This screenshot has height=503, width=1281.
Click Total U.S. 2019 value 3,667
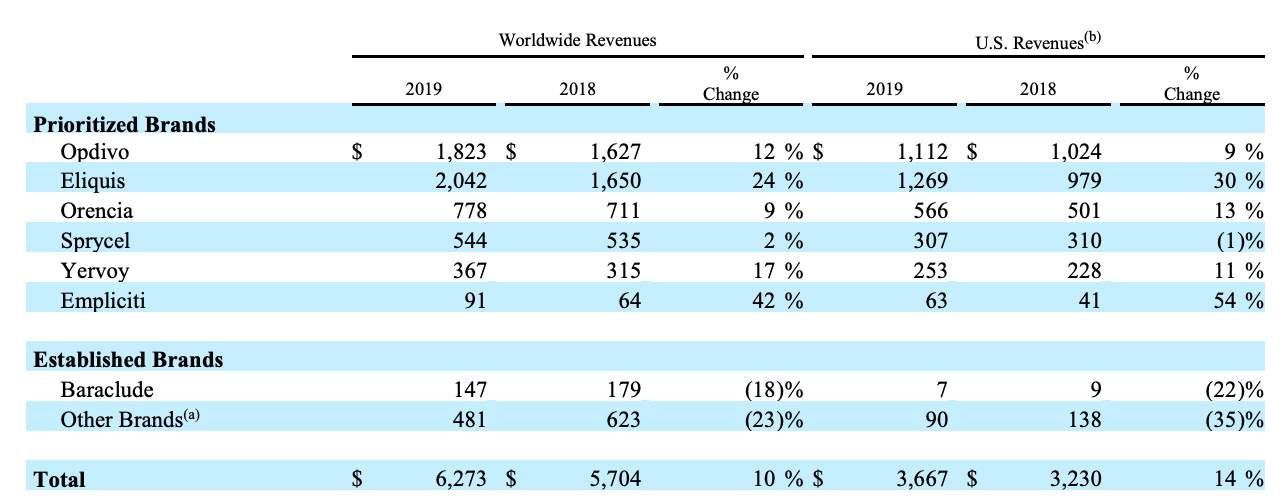[923, 479]
